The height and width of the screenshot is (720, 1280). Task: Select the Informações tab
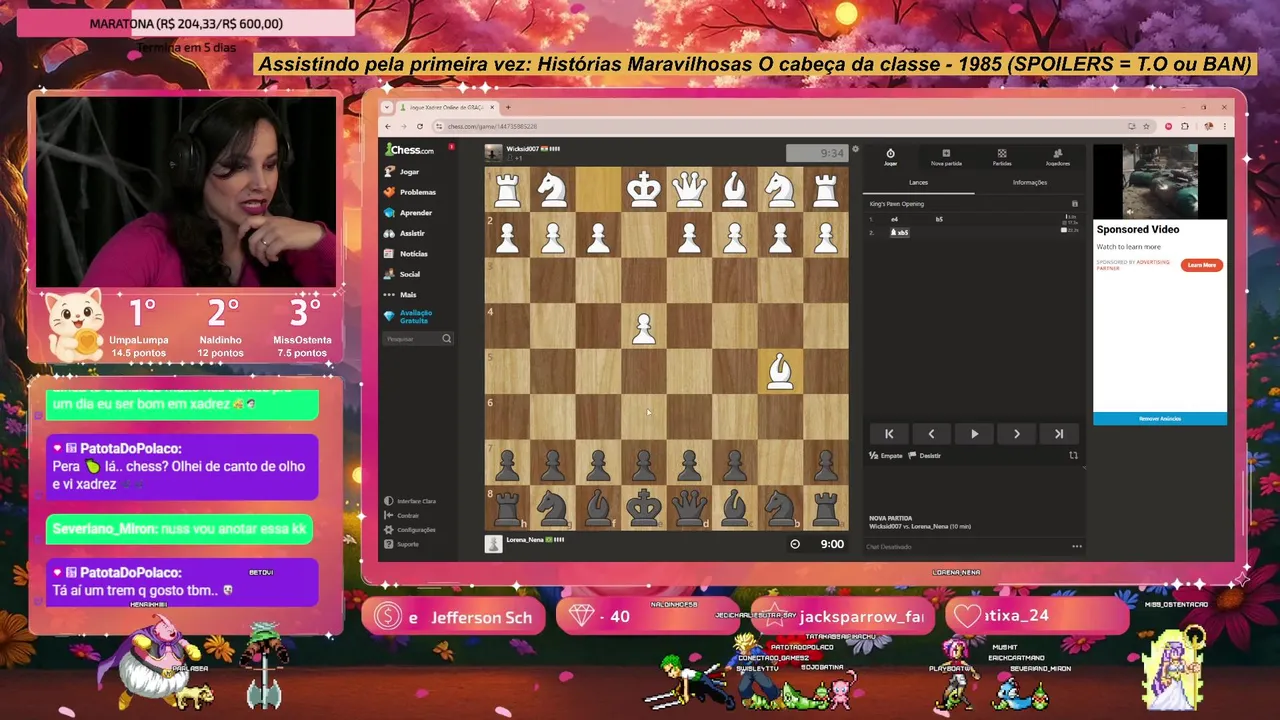tap(1030, 183)
